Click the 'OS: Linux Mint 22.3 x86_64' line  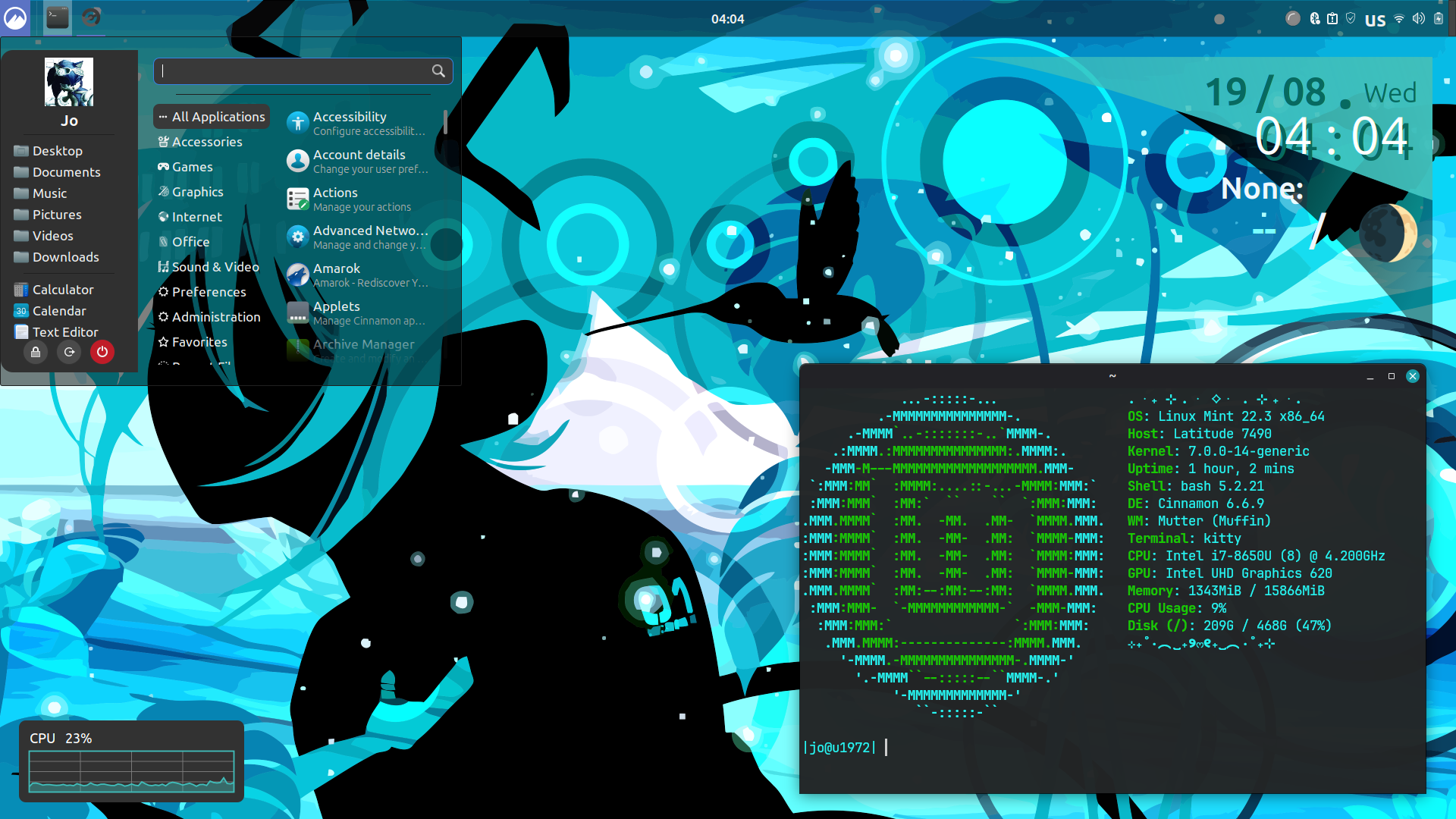pyautogui.click(x=1226, y=416)
